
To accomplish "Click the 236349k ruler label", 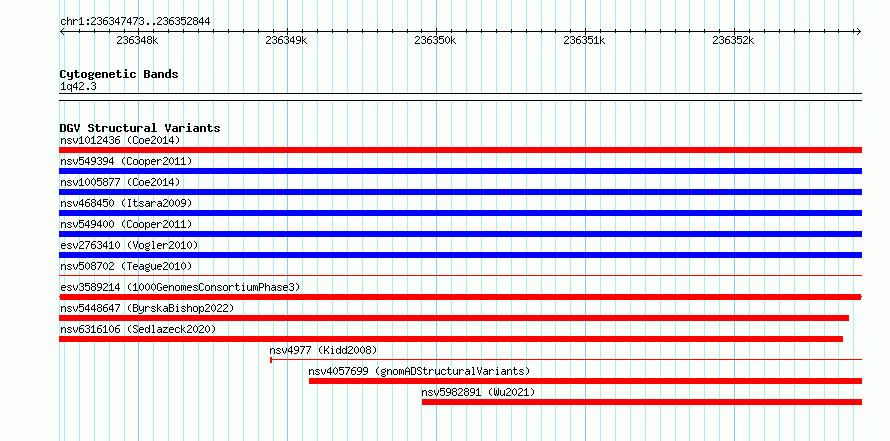I will coord(286,40).
